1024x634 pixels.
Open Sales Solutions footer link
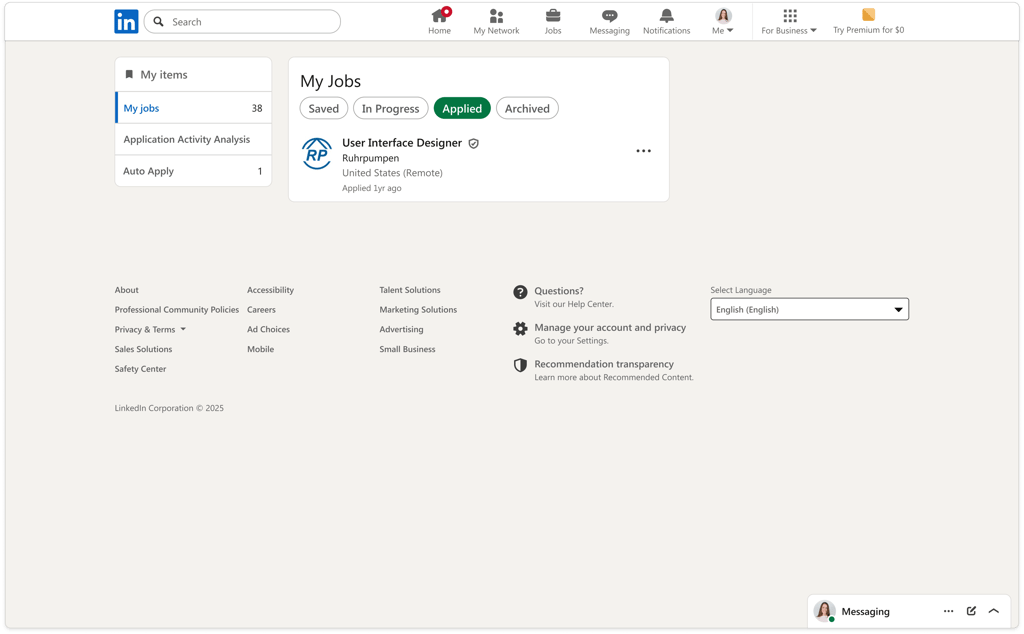144,349
